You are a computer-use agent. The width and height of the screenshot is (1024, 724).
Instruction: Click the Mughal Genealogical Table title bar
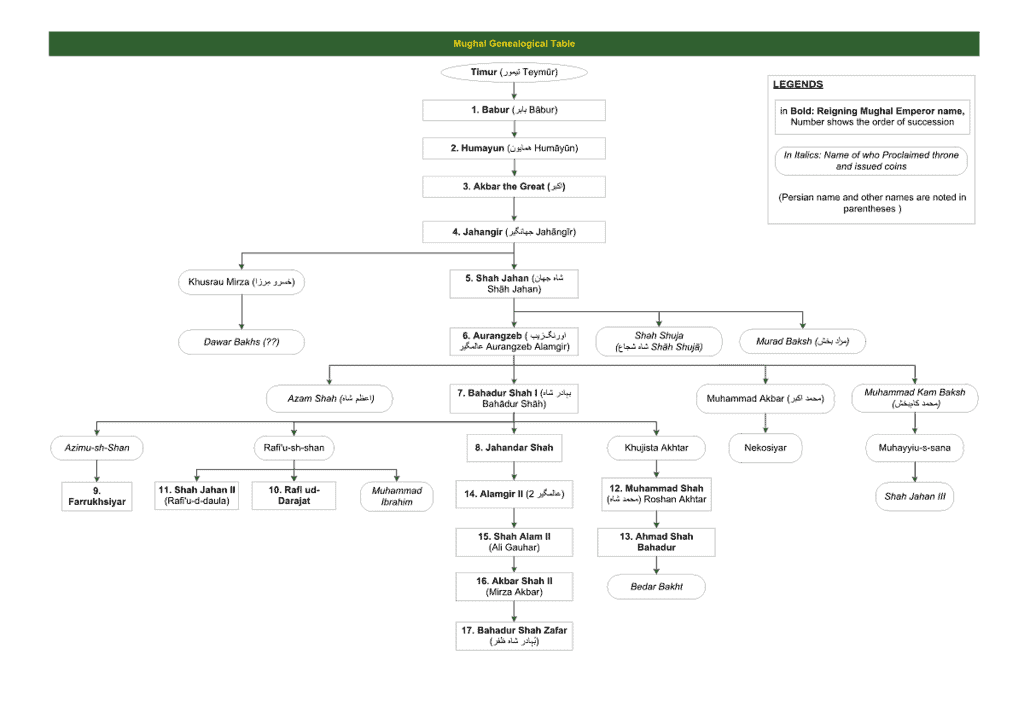(x=514, y=44)
